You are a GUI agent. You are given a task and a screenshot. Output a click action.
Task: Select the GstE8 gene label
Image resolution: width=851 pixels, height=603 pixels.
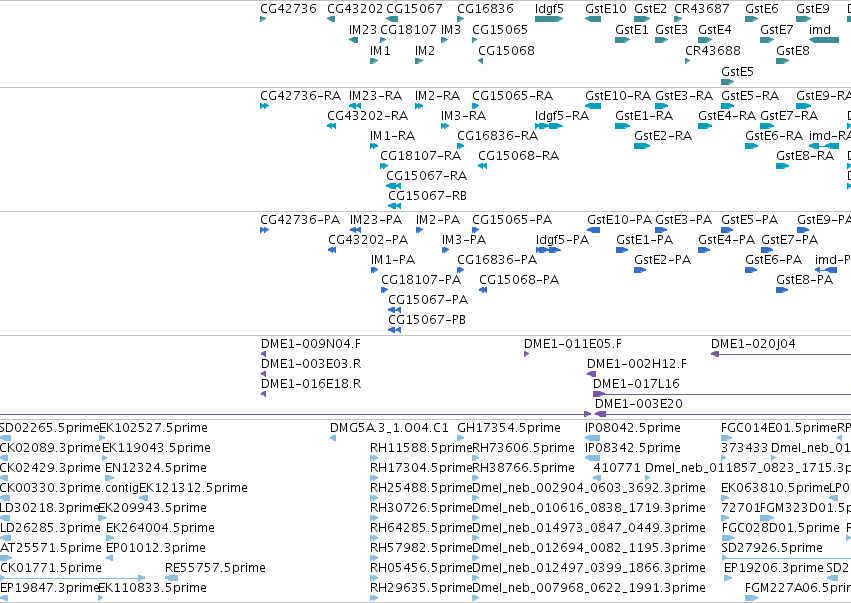pyautogui.click(x=793, y=50)
